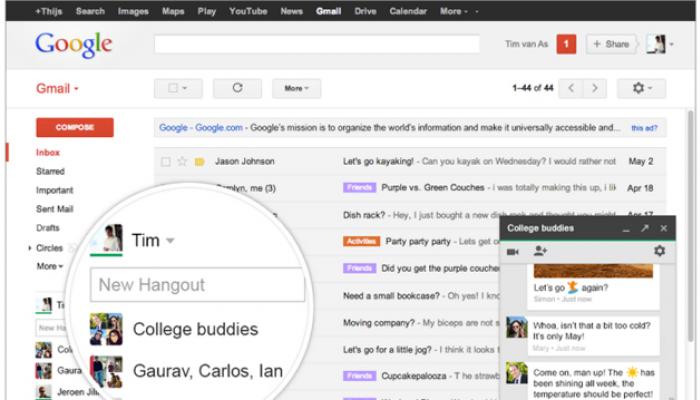The height and width of the screenshot is (400, 700).
Task: Click Jeroen's avatar in chat list
Action: click(x=43, y=392)
